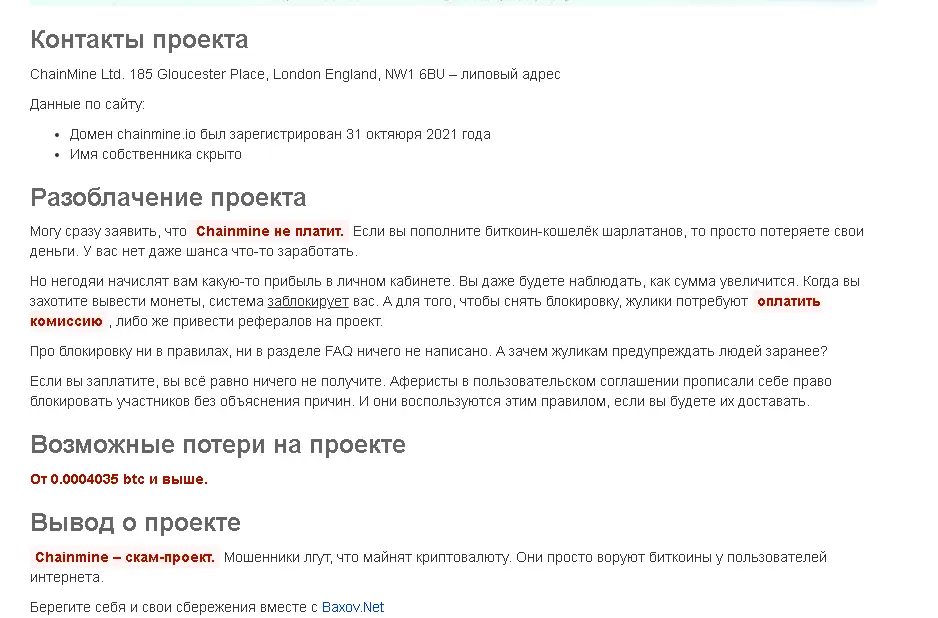The image size is (938, 618).
Task: Click the red phrase «оплатить»
Action: [788, 301]
